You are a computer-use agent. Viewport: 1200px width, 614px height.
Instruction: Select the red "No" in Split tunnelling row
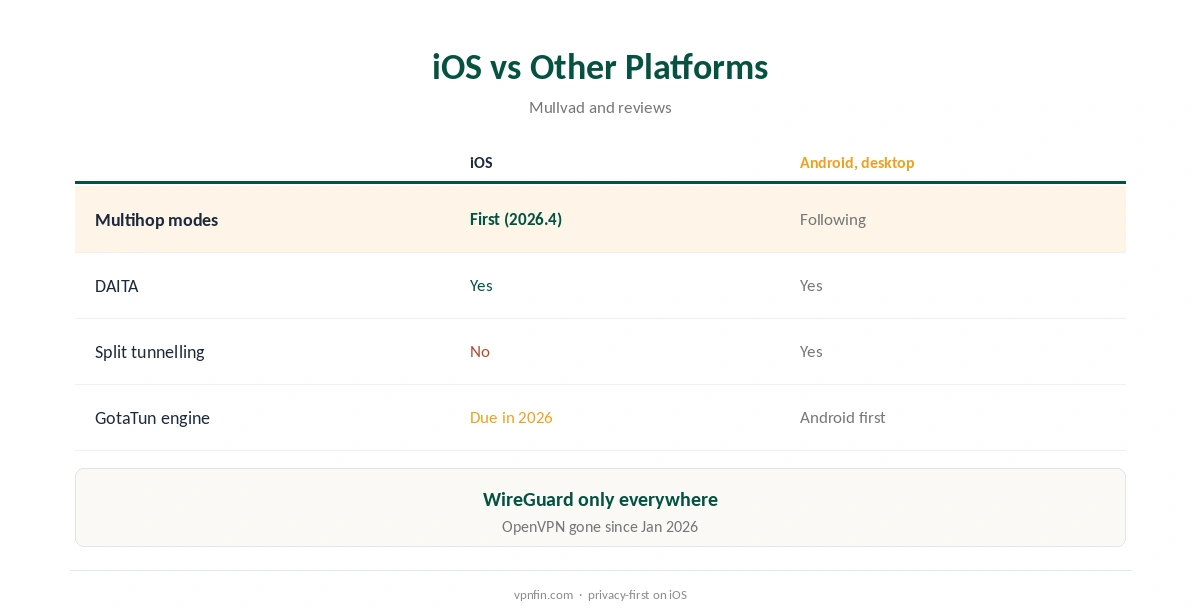coord(480,351)
